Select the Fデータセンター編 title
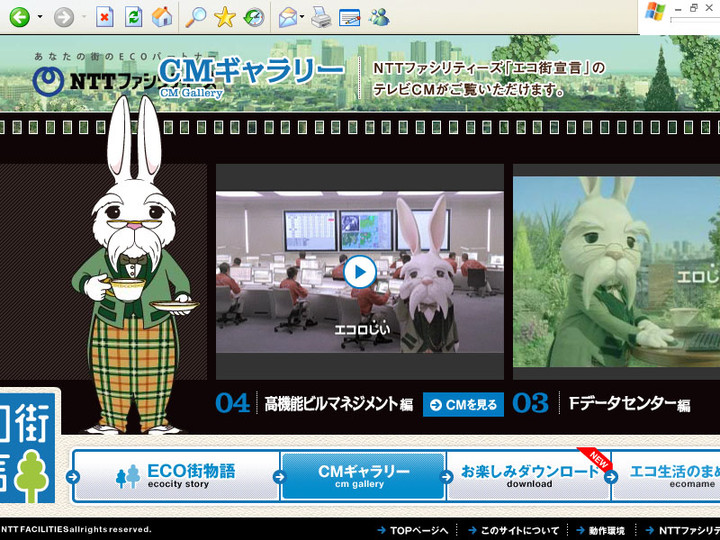The image size is (720, 540). pos(629,404)
